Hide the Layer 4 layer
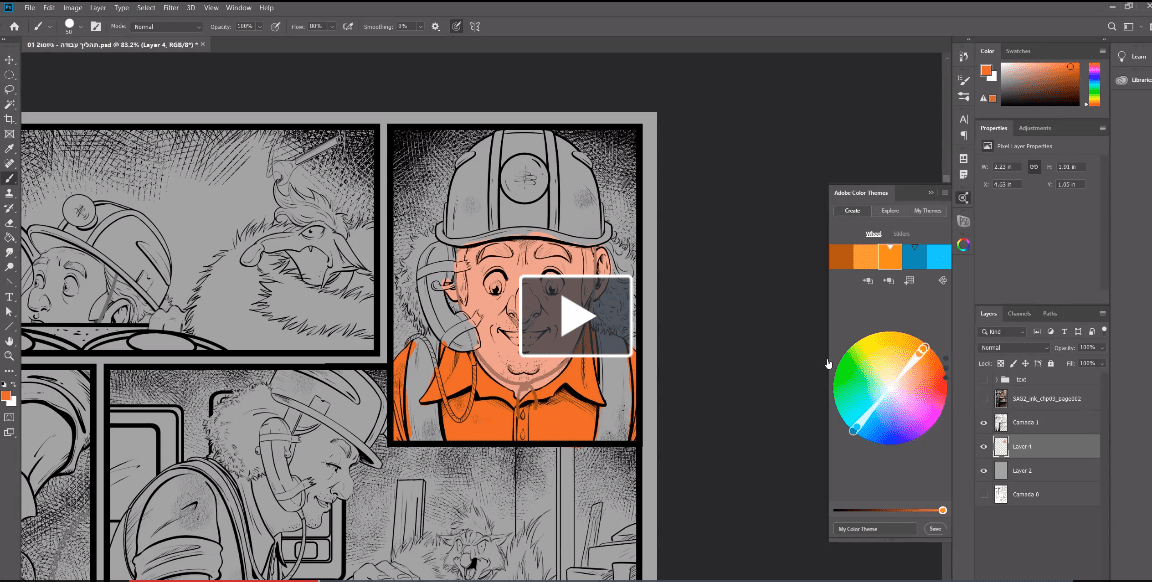 point(983,446)
